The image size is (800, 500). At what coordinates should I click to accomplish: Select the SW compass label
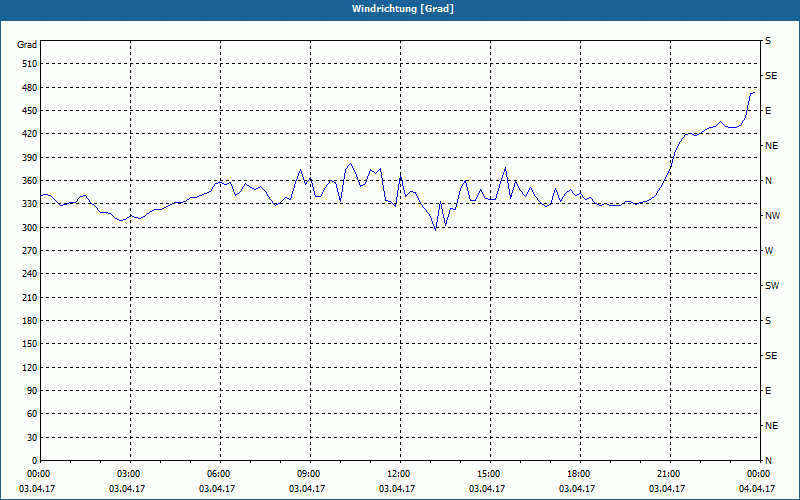tap(772, 286)
